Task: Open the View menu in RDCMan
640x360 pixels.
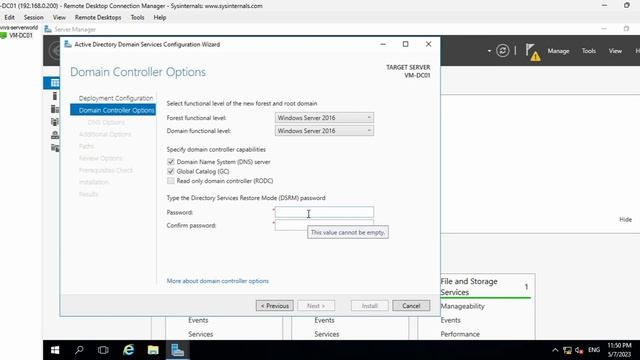Action: (x=59, y=18)
